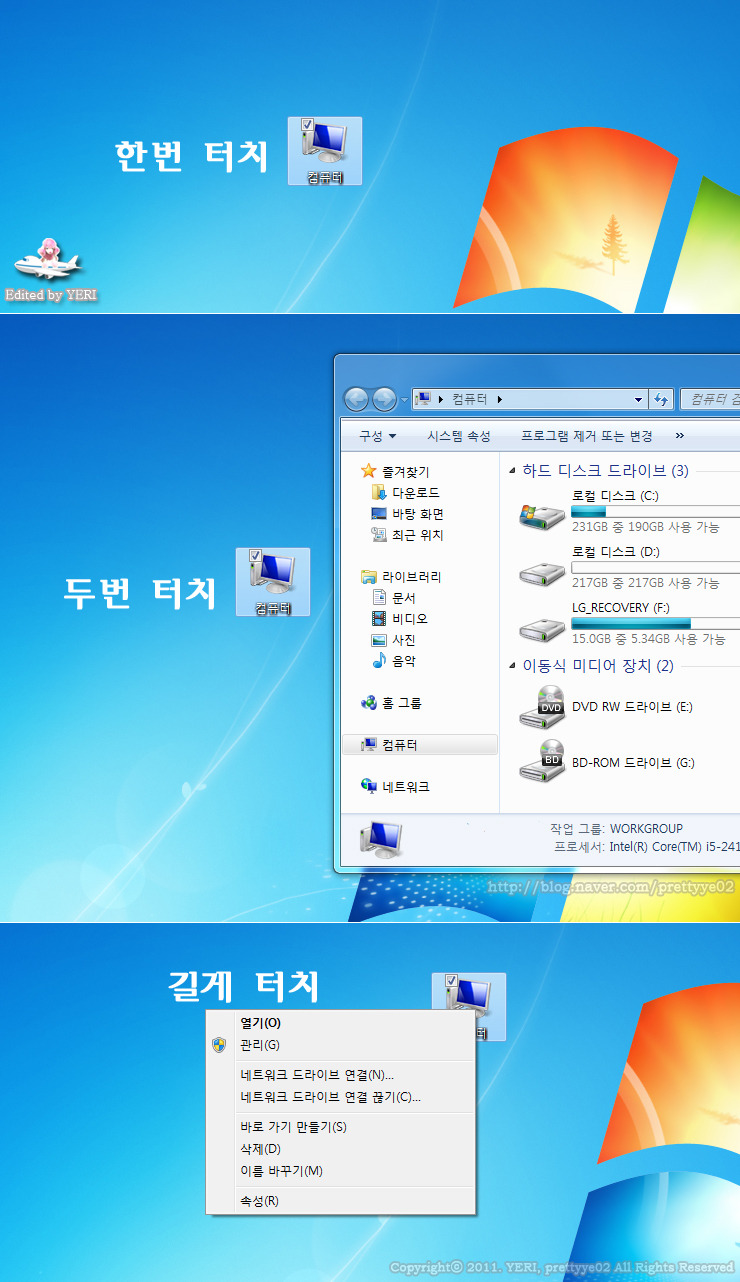
Task: Click the 프로세서 Intel(R) Core(TM) text
Action: (647, 847)
